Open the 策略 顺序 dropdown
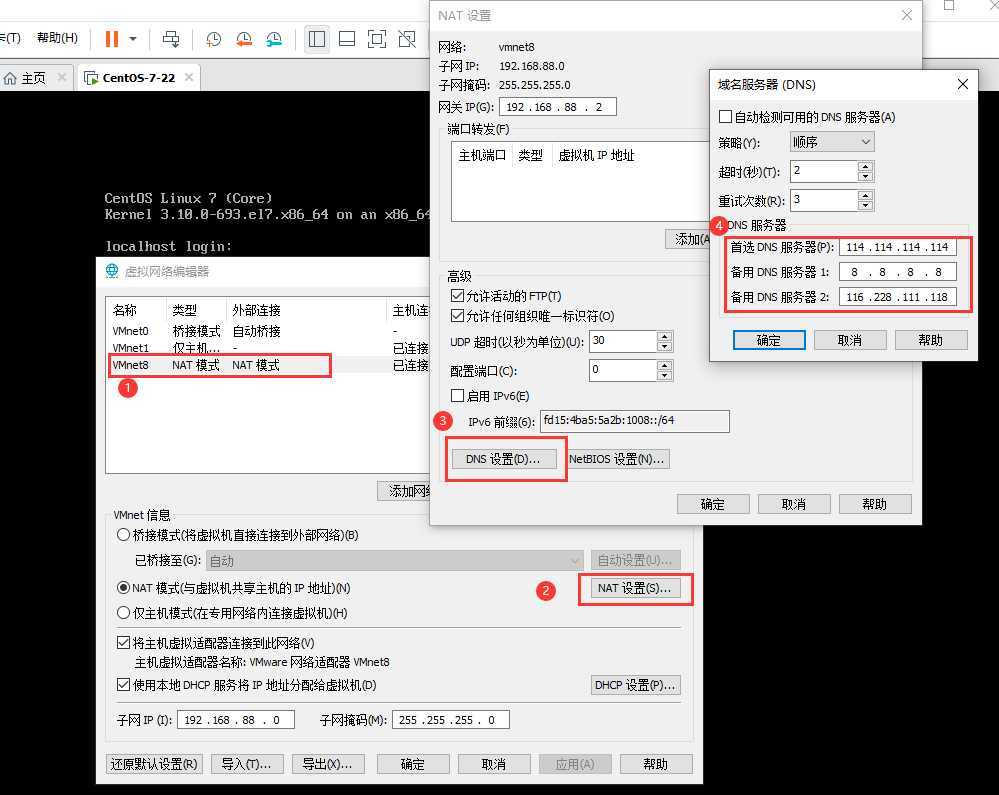Image resolution: width=999 pixels, height=795 pixels. pyautogui.click(x=832, y=142)
